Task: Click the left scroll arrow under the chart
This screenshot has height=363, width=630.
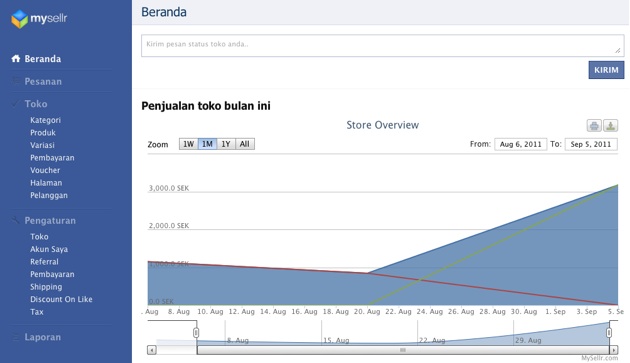Action: [151, 350]
